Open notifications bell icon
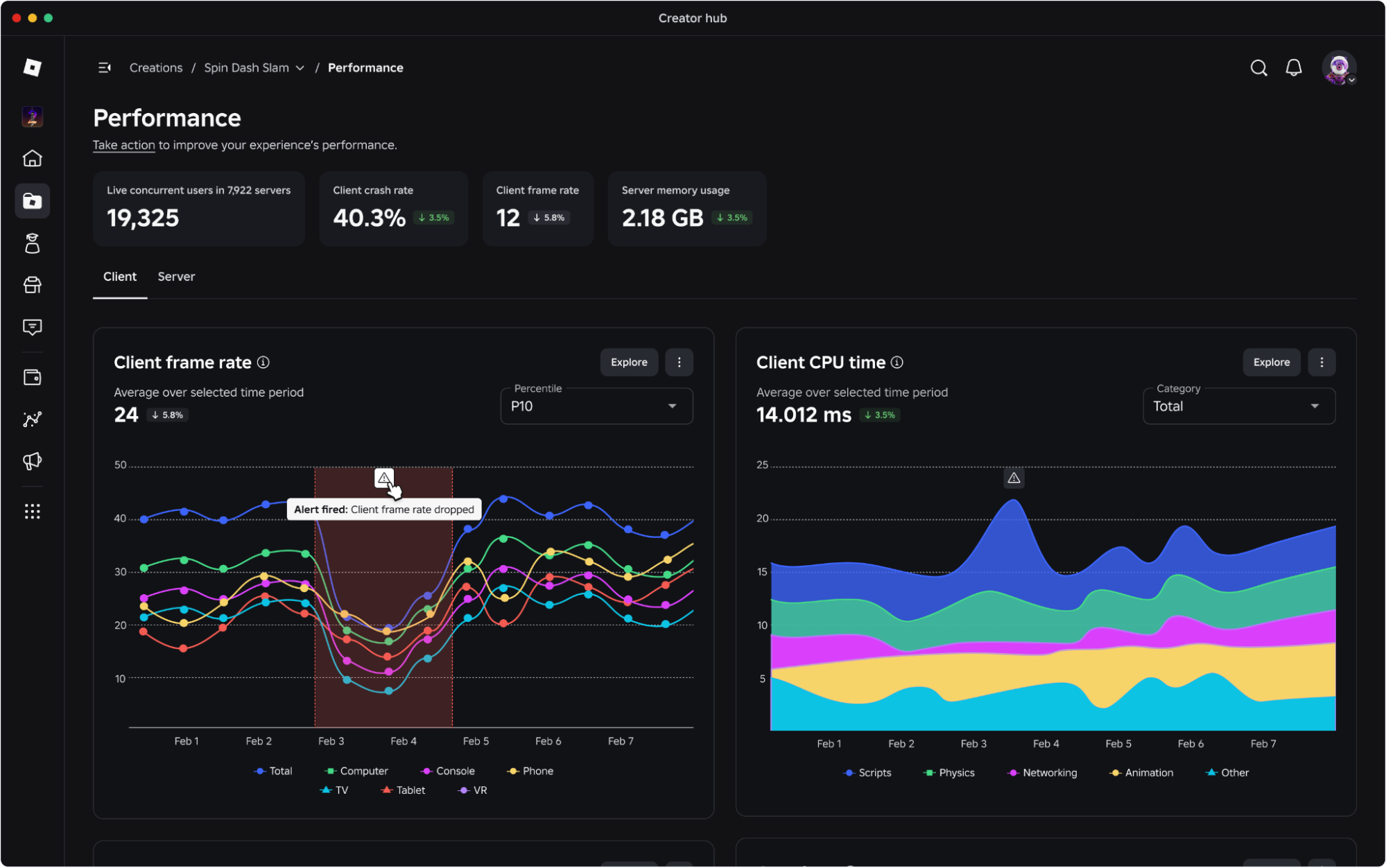Image resolution: width=1386 pixels, height=868 pixels. click(1293, 68)
